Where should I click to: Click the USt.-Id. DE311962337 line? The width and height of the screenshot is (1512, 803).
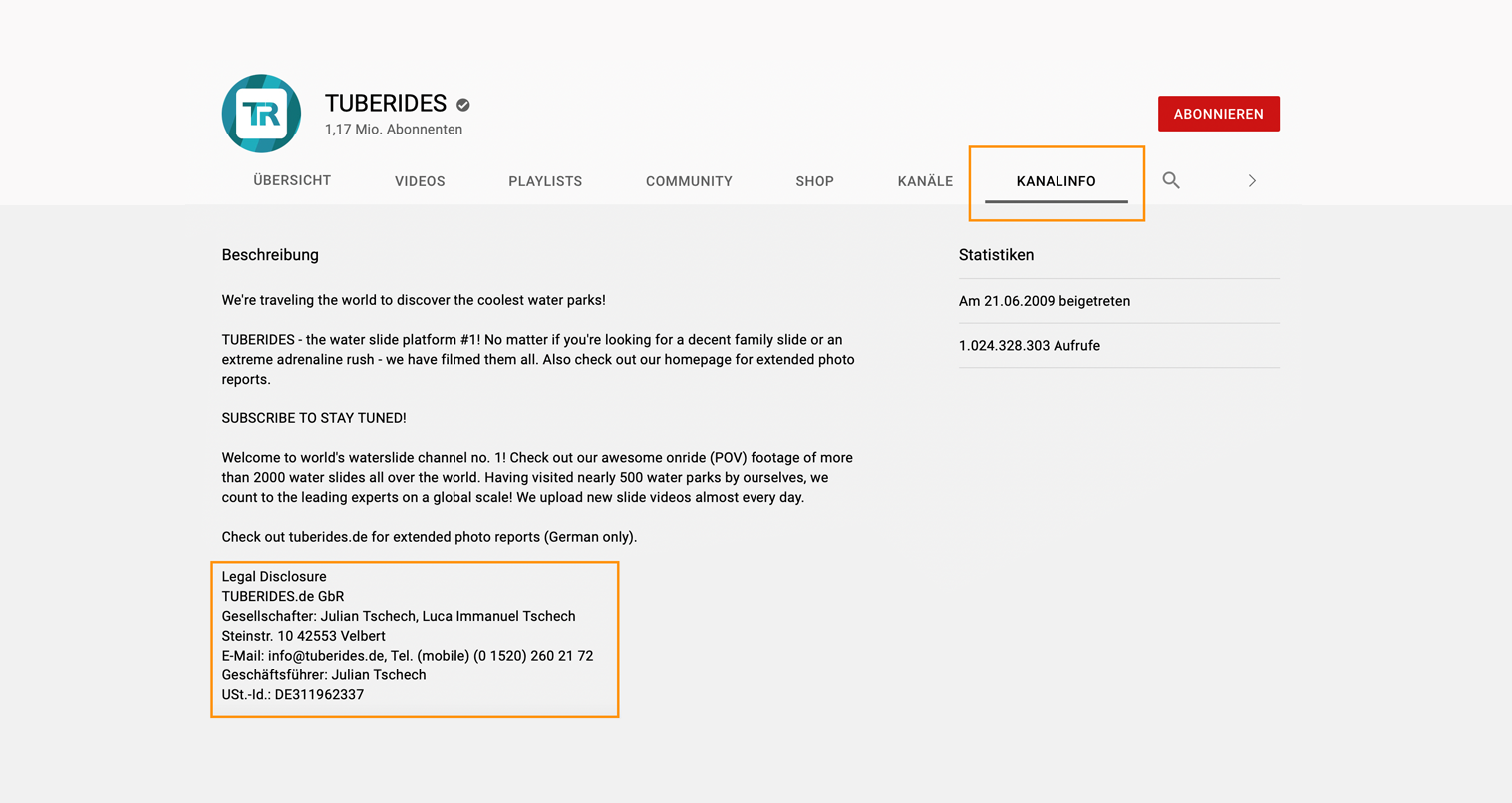293,695
